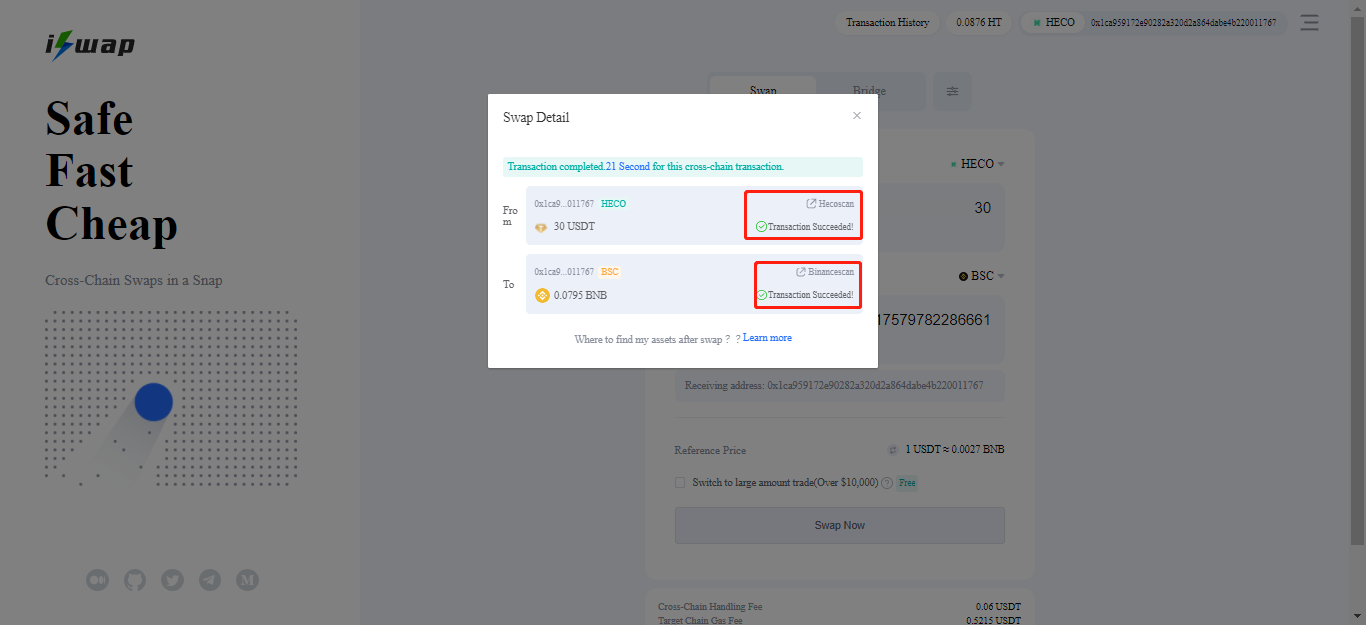Click the large amount trade help icon
The height and width of the screenshot is (625, 1366).
pyautogui.click(x=887, y=483)
